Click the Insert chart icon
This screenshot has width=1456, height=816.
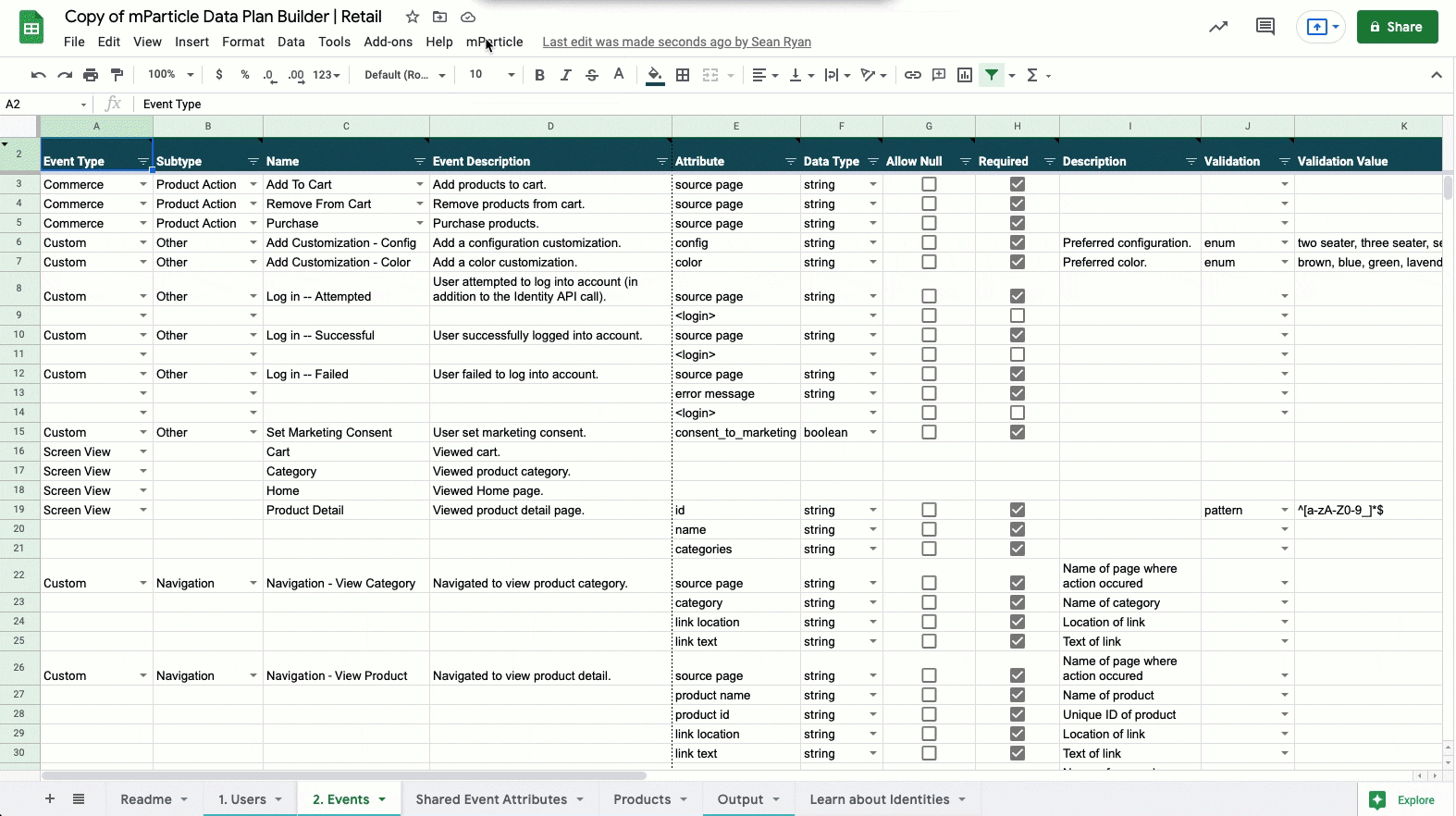click(x=965, y=75)
